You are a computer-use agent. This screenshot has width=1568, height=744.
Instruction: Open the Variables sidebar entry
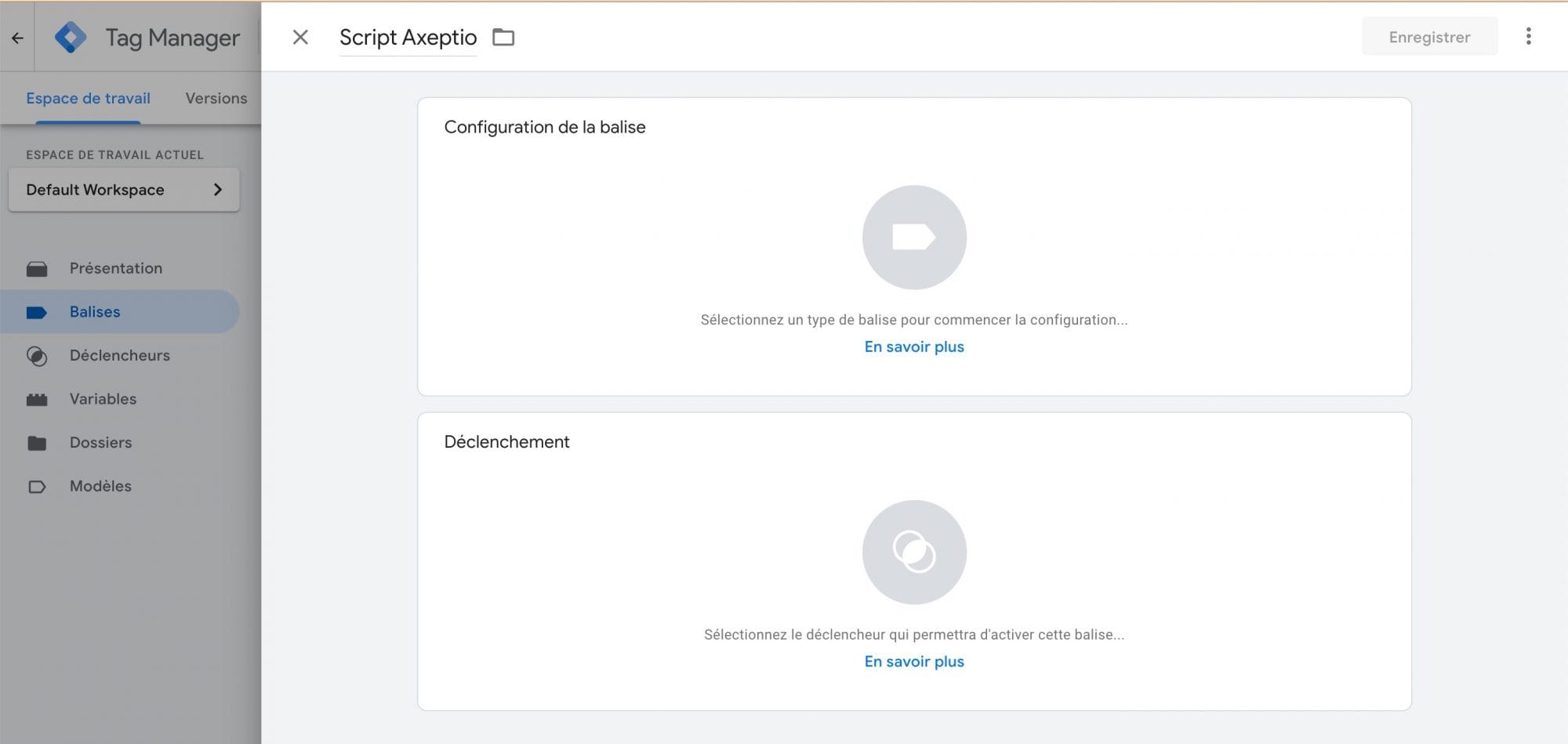(x=103, y=399)
